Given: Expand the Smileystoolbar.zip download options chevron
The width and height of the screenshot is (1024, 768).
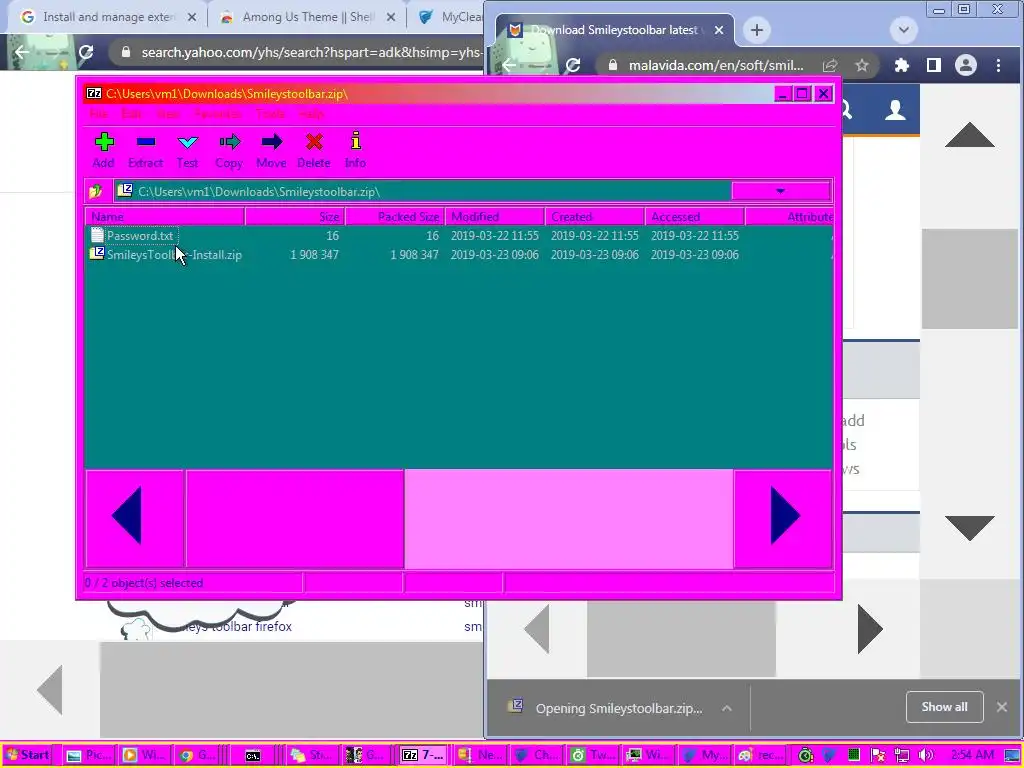Looking at the screenshot, I should point(727,708).
